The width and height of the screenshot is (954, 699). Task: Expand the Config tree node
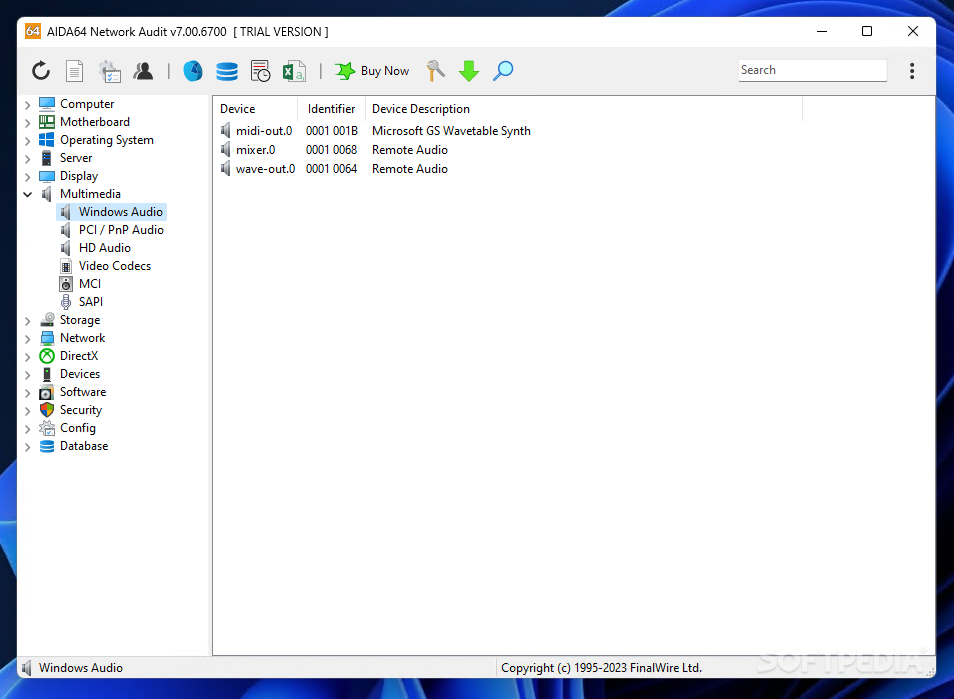[27, 429]
